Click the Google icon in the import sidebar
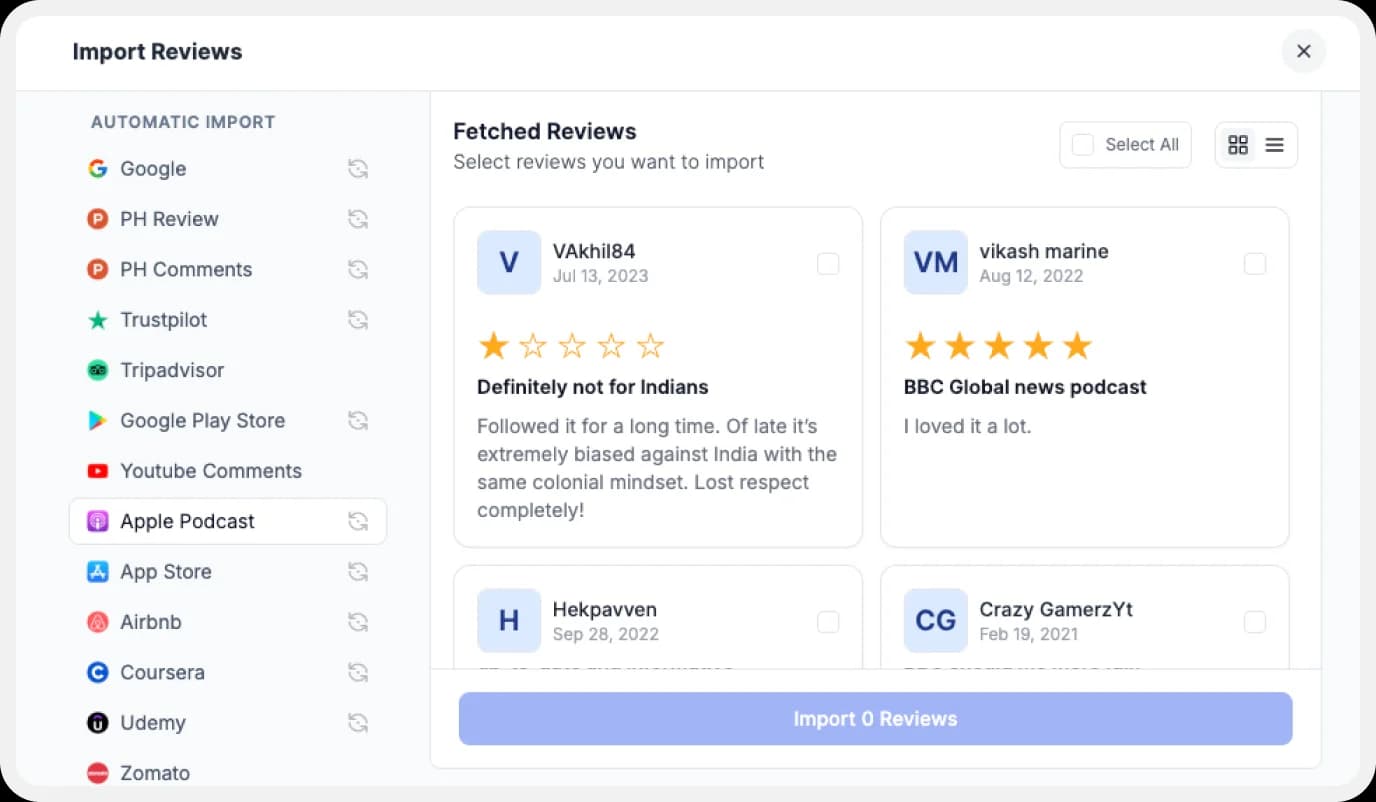The height and width of the screenshot is (802, 1376). click(x=97, y=169)
